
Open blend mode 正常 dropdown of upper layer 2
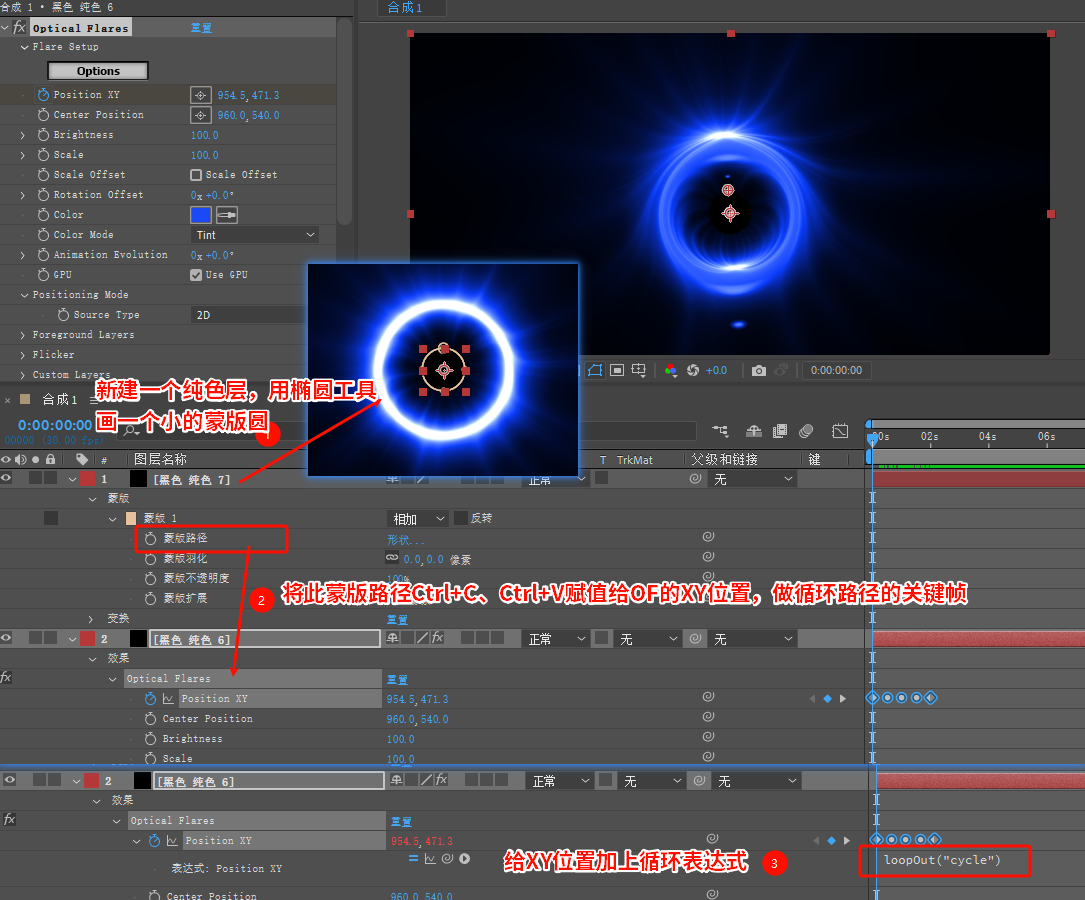click(556, 639)
